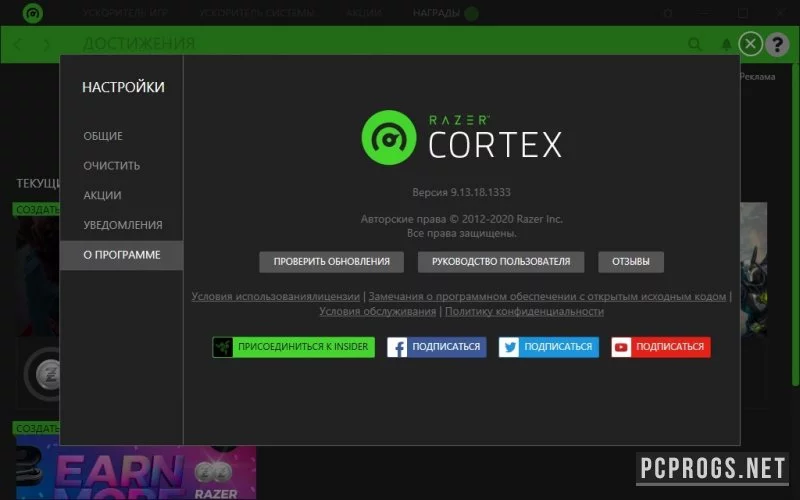This screenshot has height=500, width=800.
Task: Close the settings dialog with X icon
Action: coord(751,44)
